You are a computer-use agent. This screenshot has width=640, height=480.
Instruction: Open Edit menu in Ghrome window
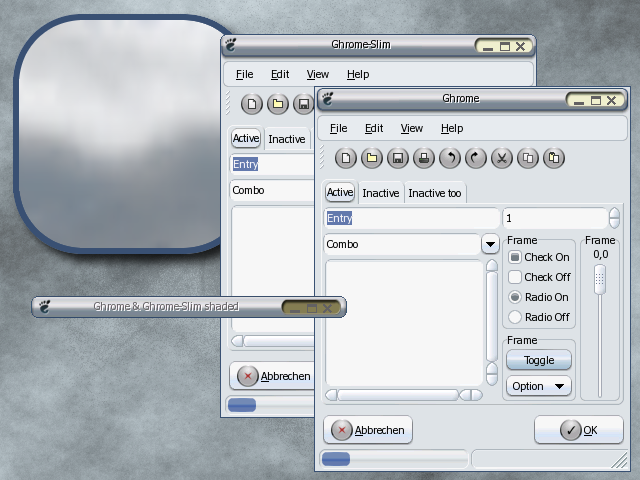click(374, 129)
